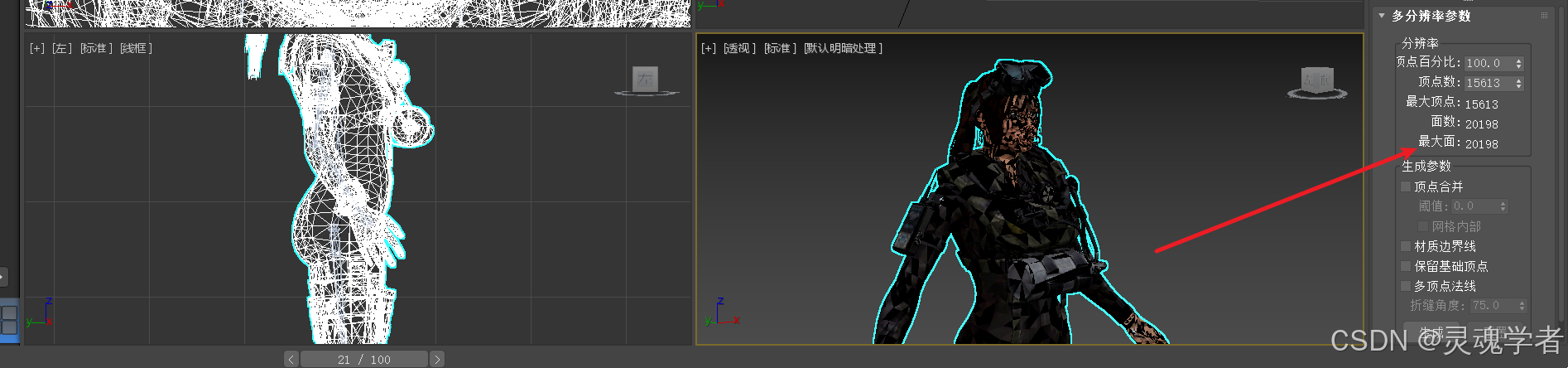Click the 折缝角度 spinner arrows

coord(1522,306)
